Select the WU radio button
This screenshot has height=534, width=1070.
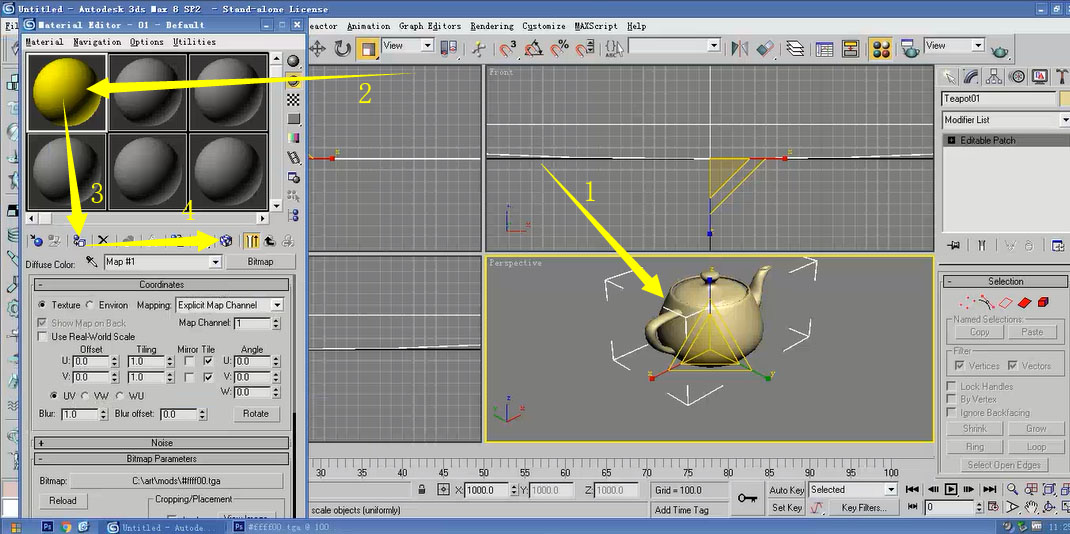point(119,396)
